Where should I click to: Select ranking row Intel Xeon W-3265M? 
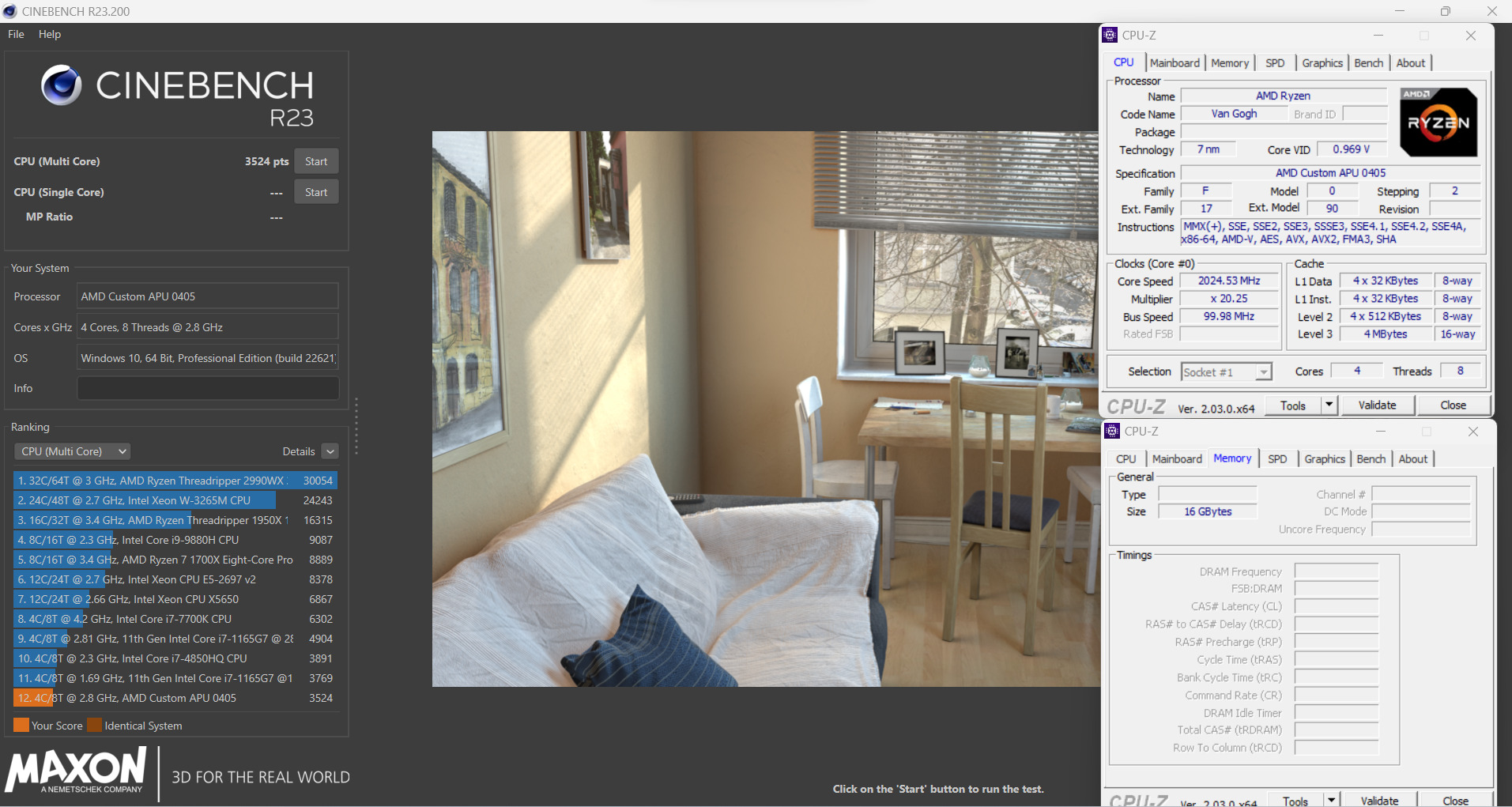pyautogui.click(x=175, y=500)
